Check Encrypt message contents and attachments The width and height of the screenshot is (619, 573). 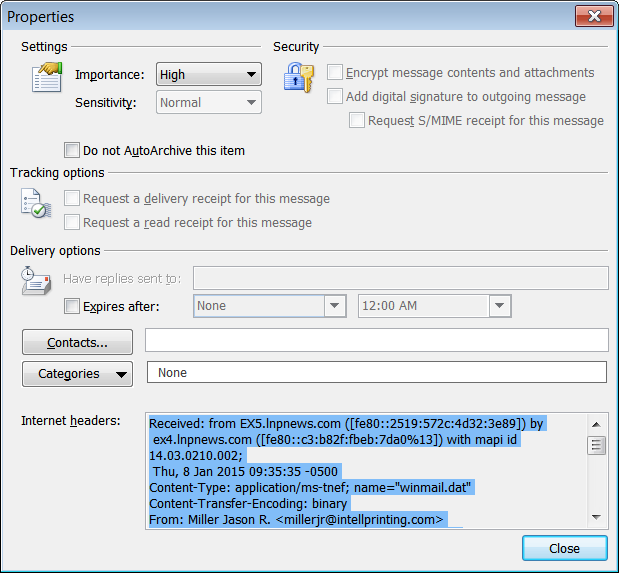point(336,73)
